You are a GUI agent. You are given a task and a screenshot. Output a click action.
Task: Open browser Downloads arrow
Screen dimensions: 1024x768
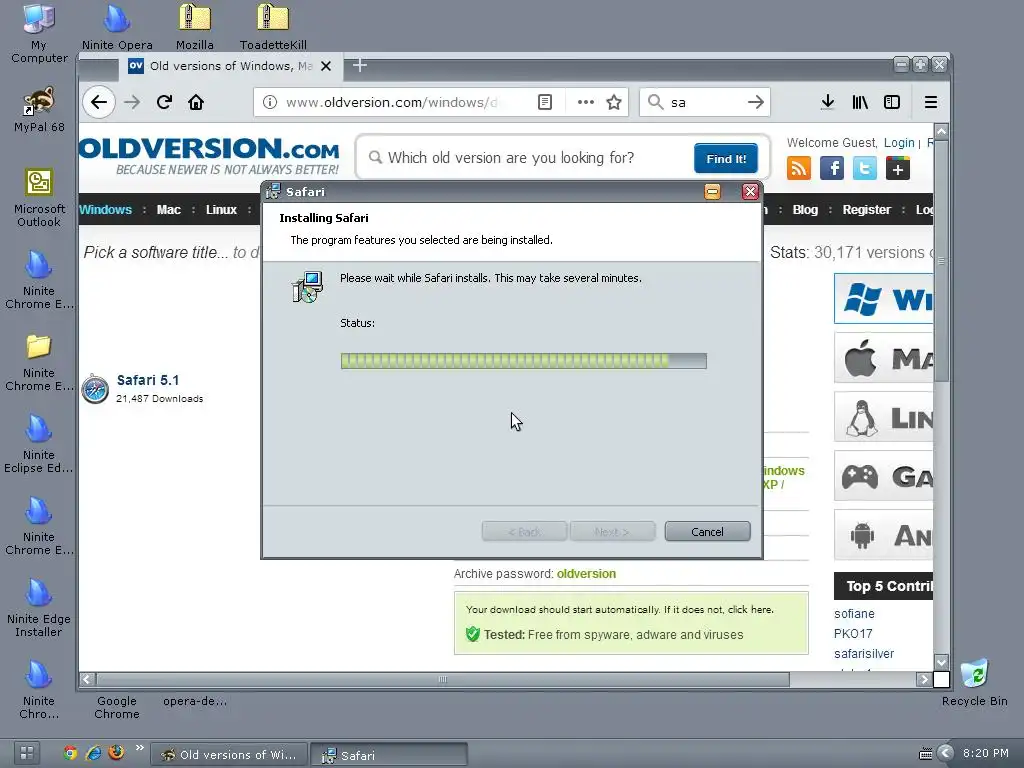click(x=827, y=102)
